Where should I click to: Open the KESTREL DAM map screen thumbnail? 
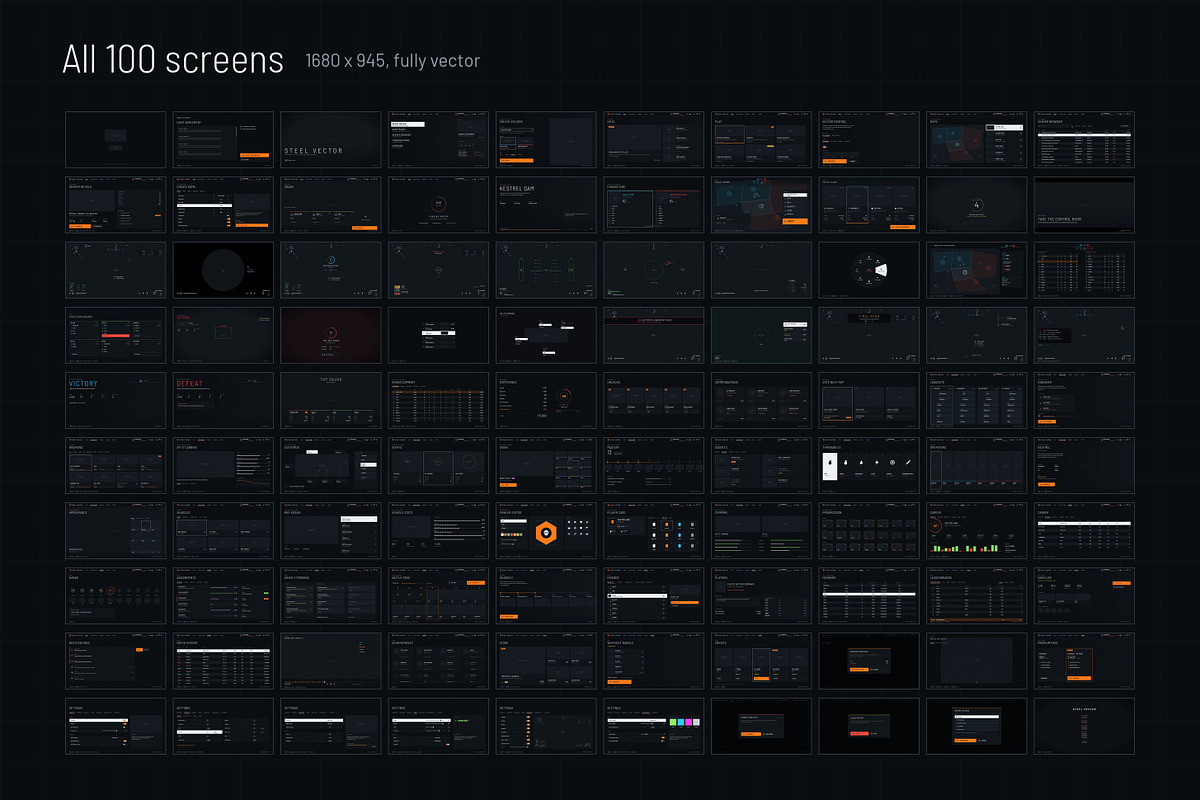546,204
